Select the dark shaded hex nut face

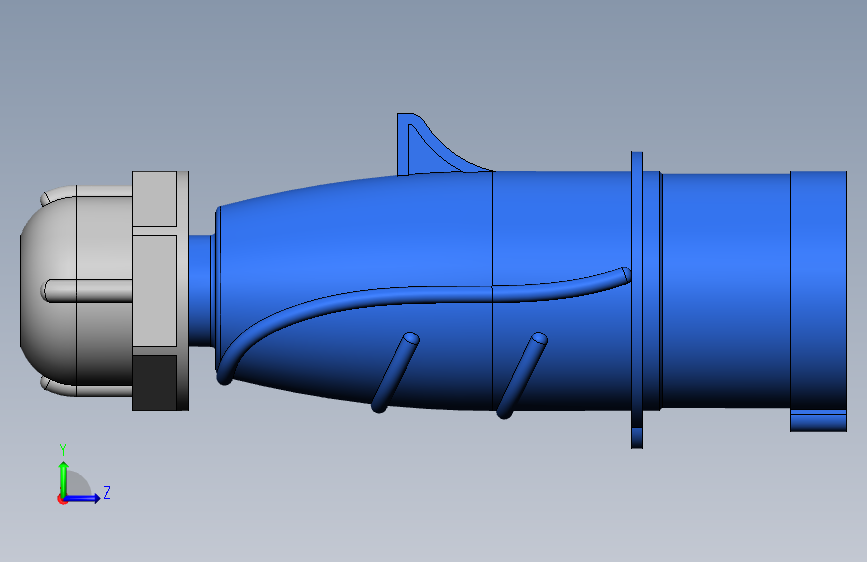[x=155, y=383]
